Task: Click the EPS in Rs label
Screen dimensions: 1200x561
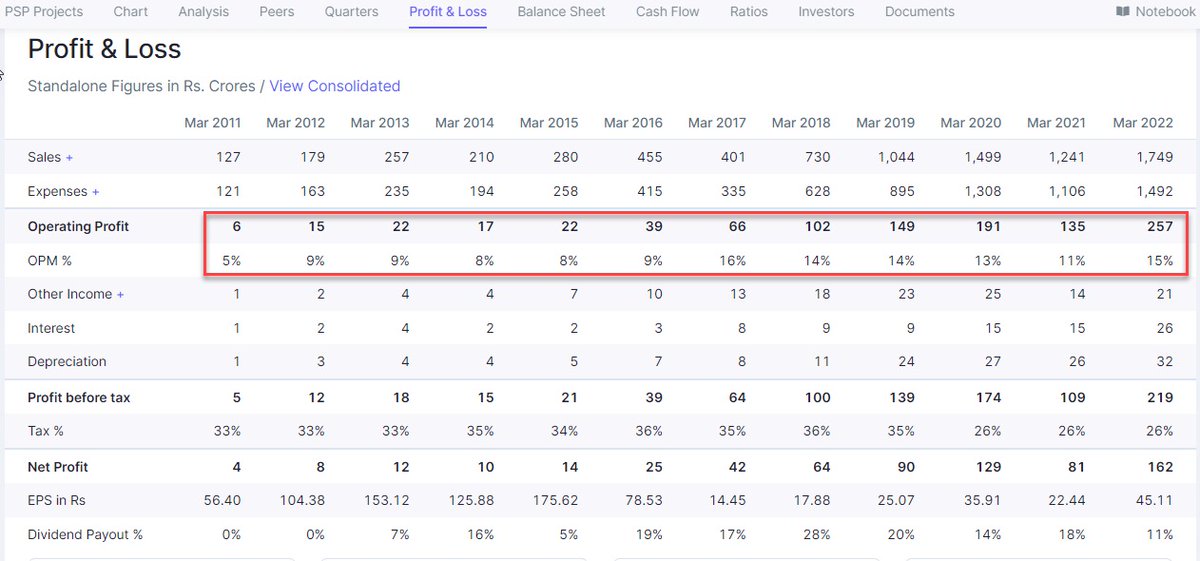Action: click(x=59, y=500)
